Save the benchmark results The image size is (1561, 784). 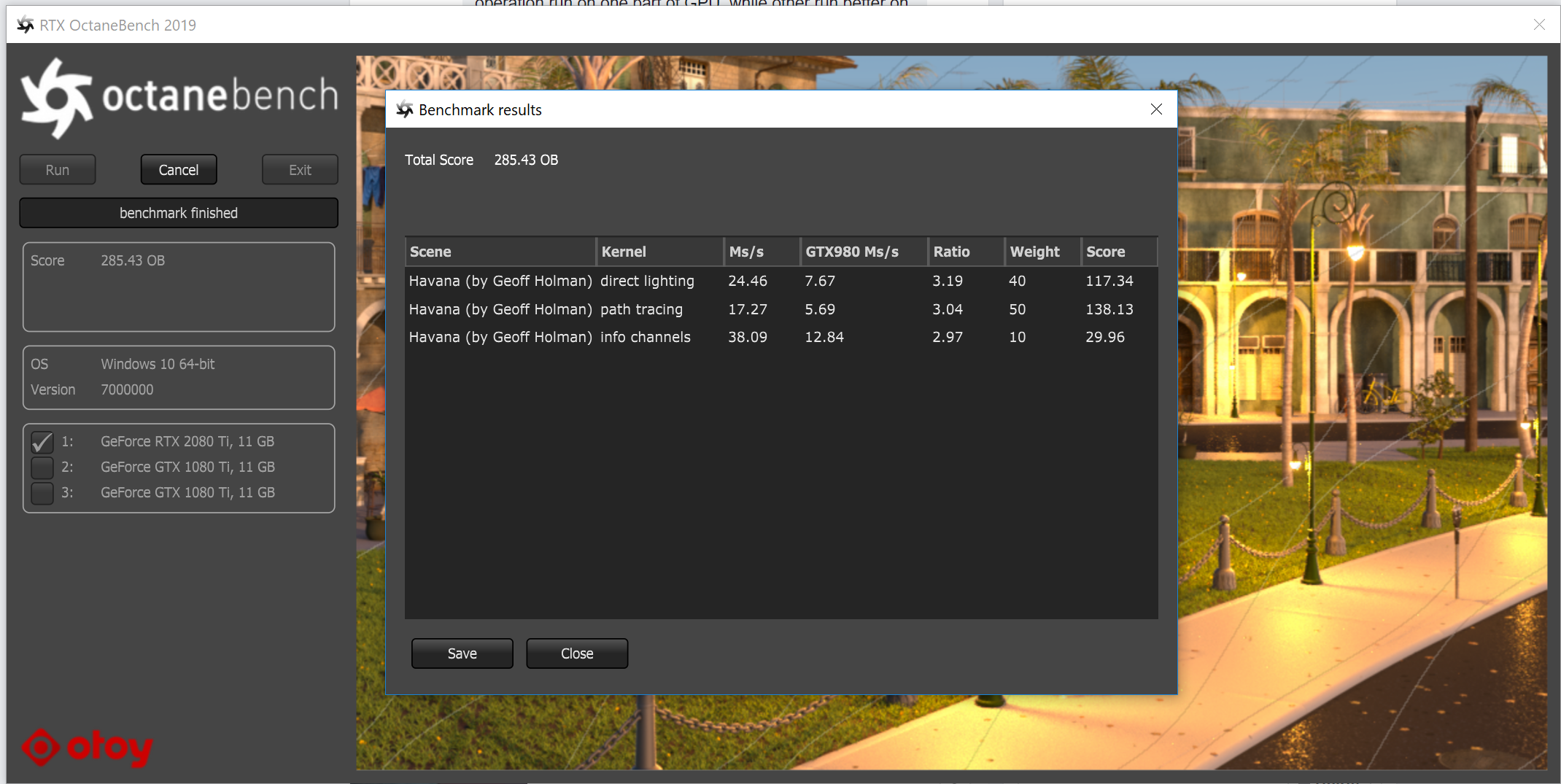(462, 653)
